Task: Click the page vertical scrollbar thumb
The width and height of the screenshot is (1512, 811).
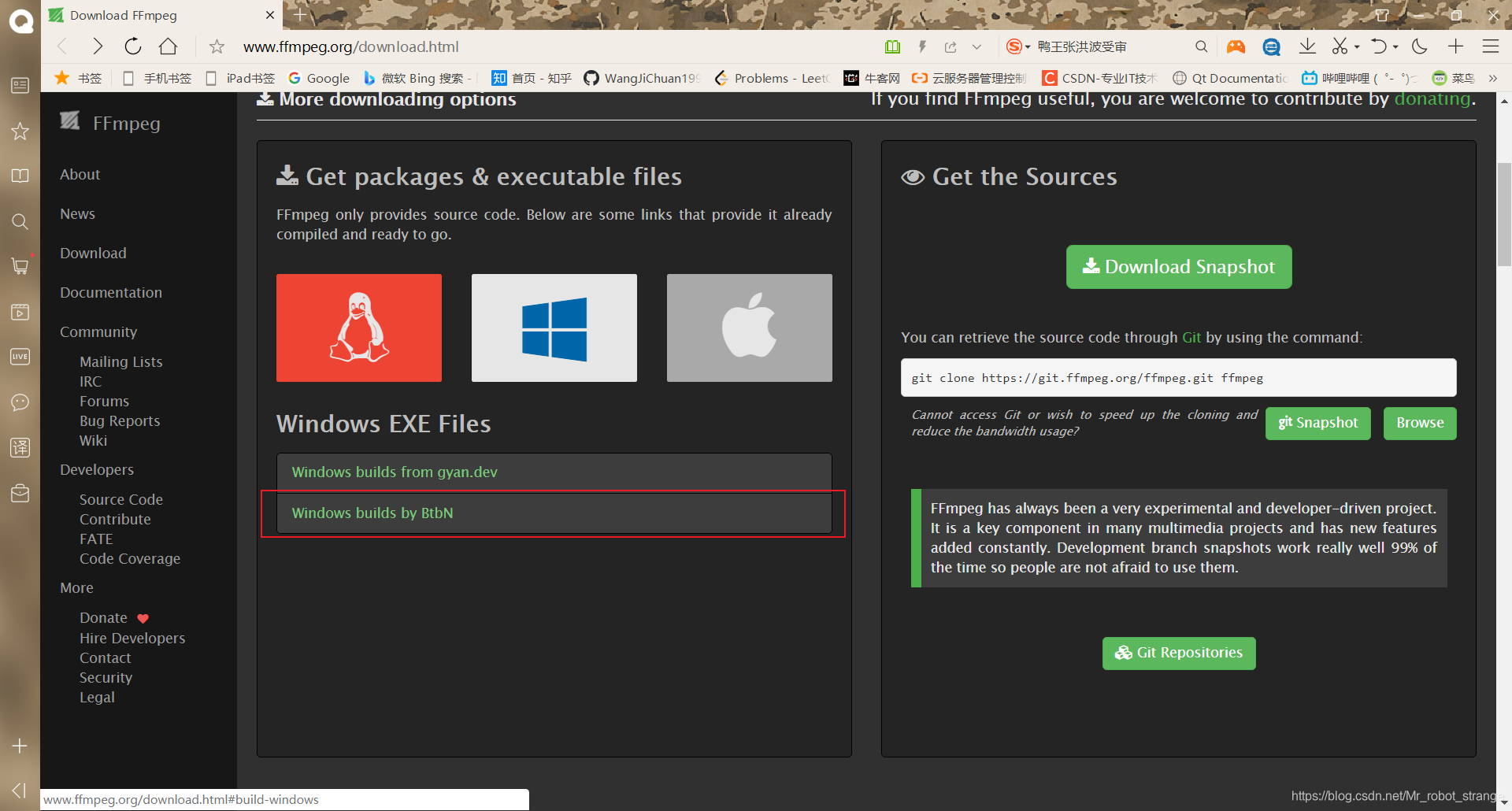Action: [1504, 214]
